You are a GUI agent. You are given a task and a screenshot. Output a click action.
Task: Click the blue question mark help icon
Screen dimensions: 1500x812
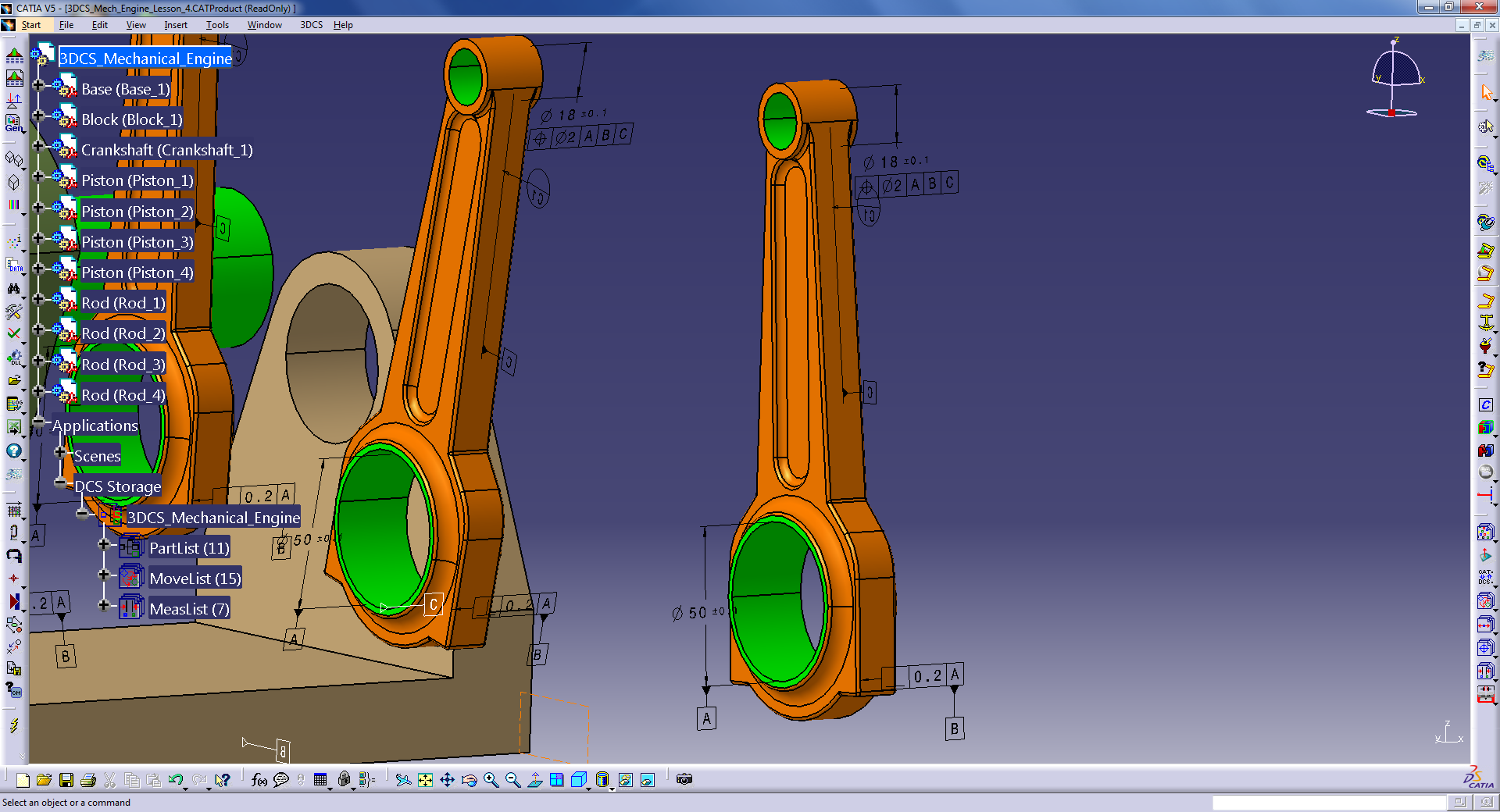coord(14,451)
